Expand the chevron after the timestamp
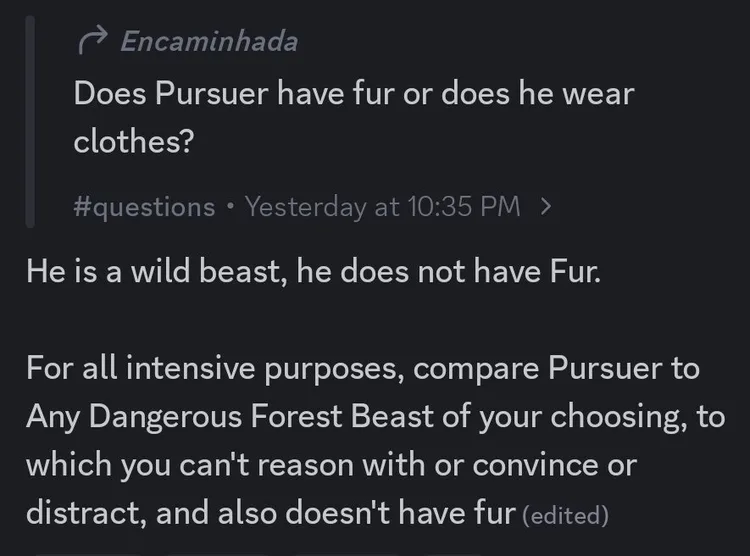The image size is (750, 556). pyautogui.click(x=546, y=207)
